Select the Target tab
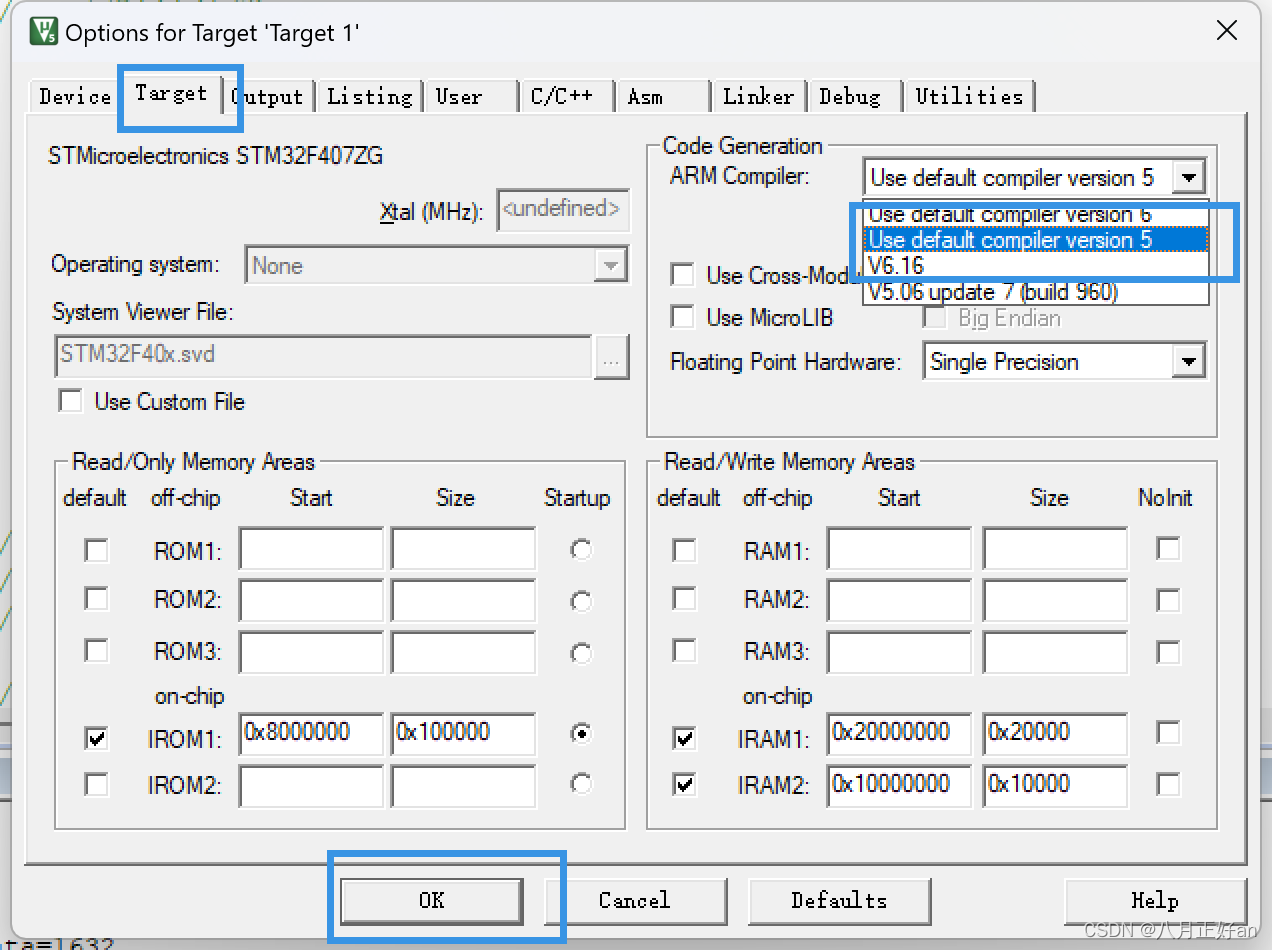1272x950 pixels. pos(171,93)
